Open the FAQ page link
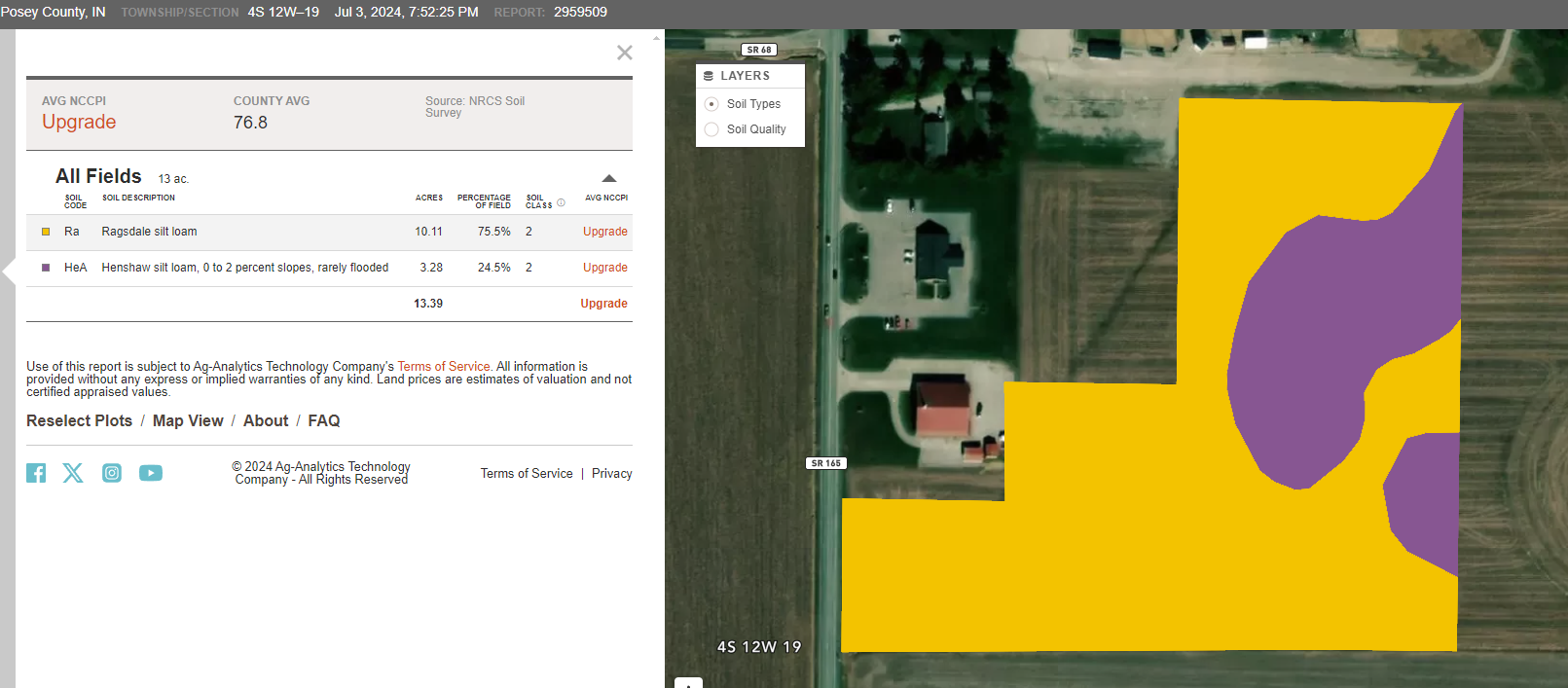 coord(324,420)
